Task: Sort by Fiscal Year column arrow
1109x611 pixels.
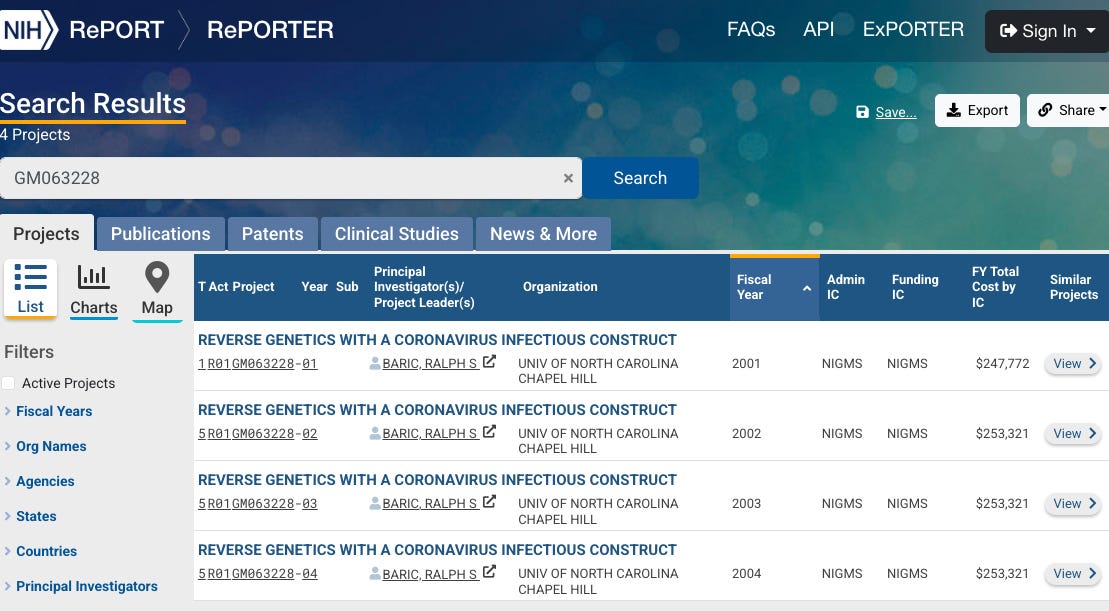Action: 806,288
